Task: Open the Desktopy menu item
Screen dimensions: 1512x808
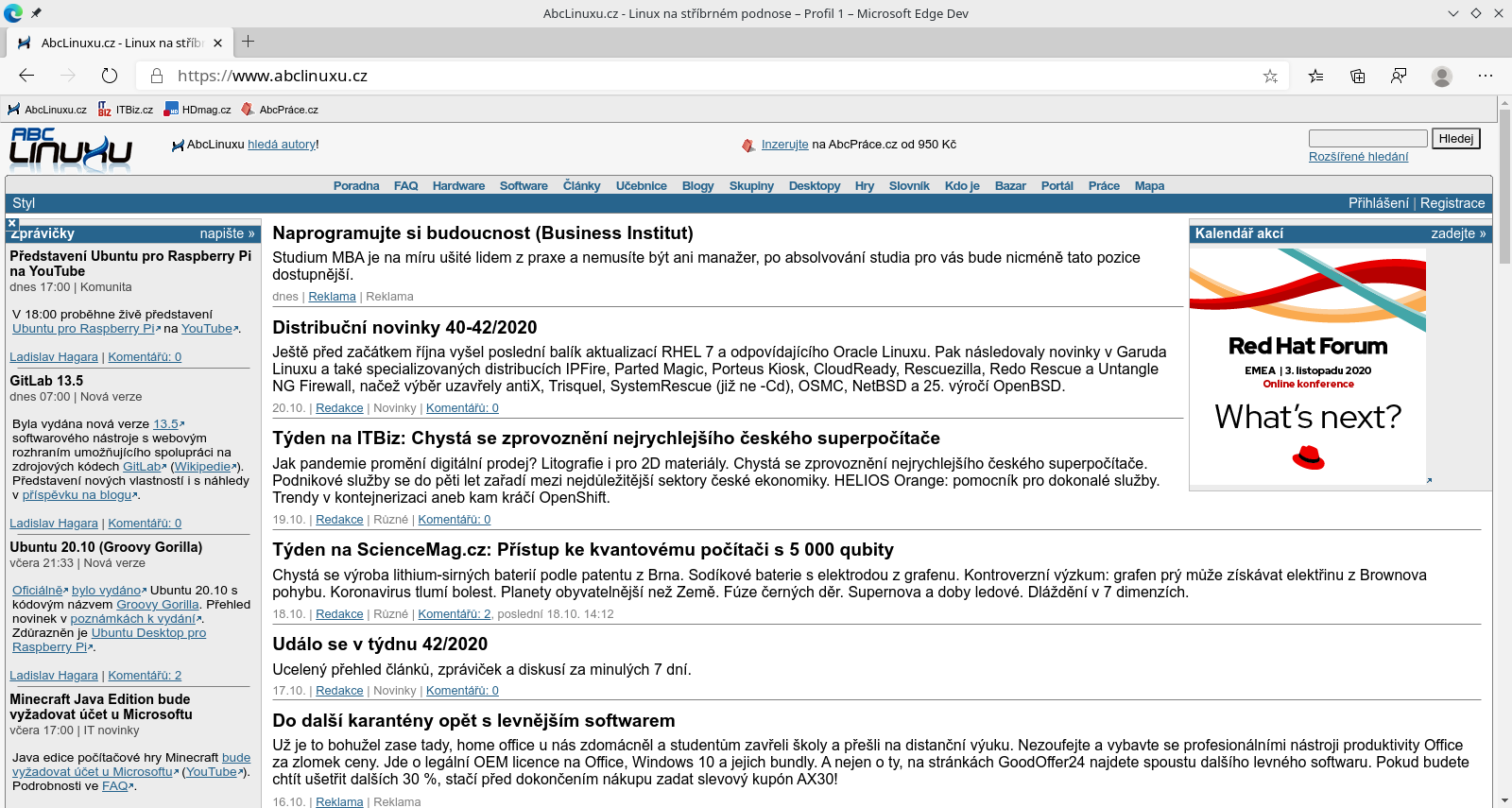Action: point(815,186)
